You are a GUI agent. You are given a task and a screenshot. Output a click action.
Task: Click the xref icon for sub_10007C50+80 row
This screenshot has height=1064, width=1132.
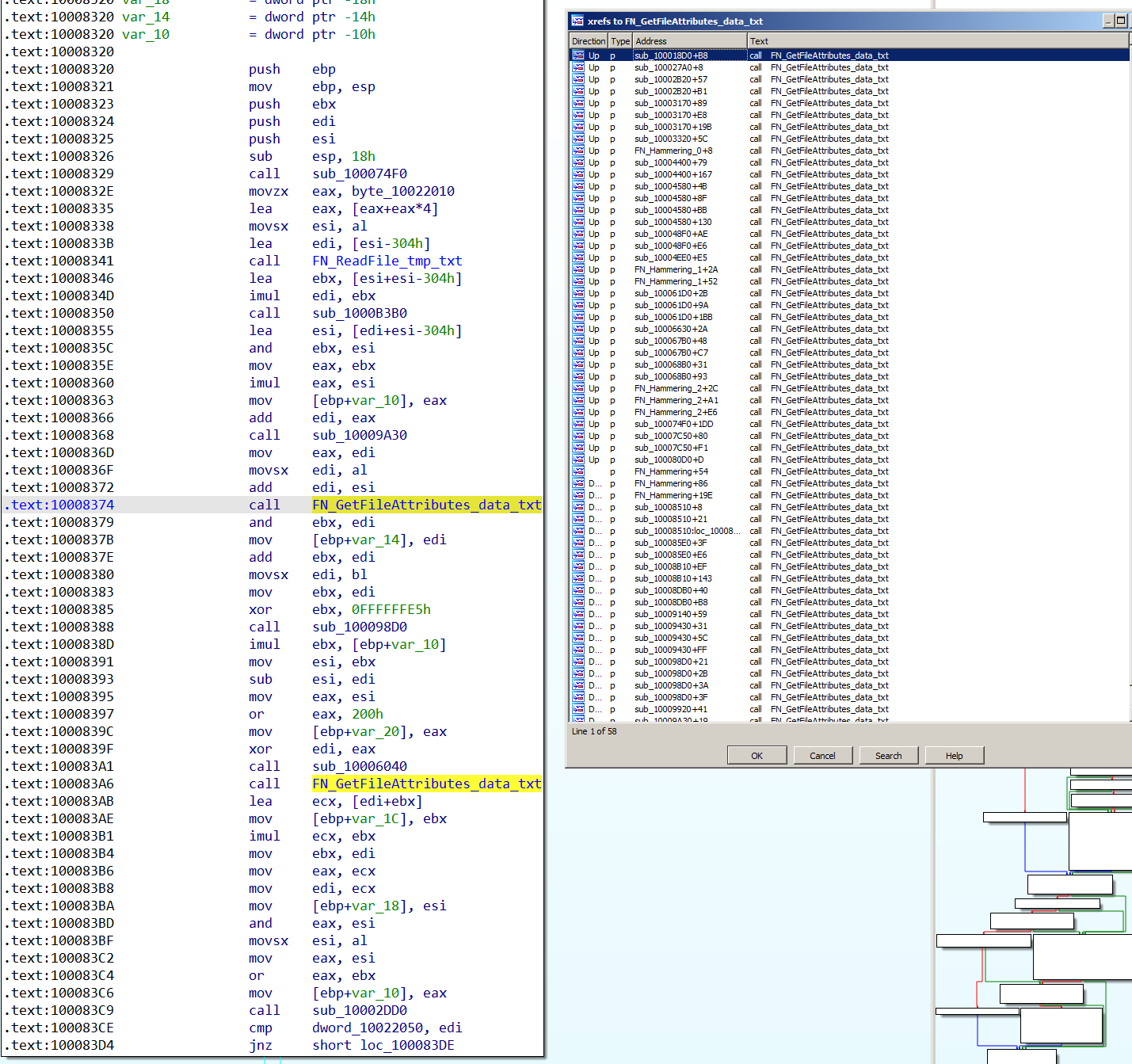click(x=578, y=436)
